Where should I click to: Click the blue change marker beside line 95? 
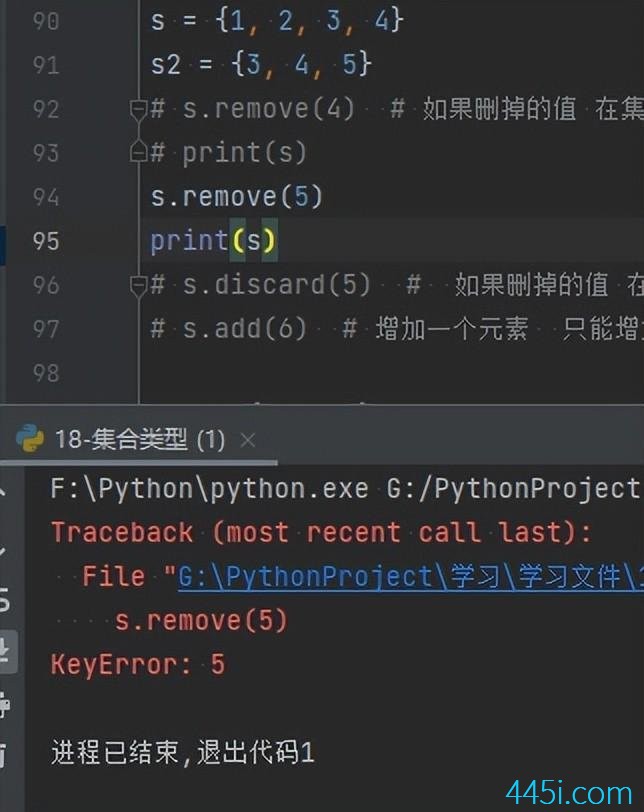point(3,245)
